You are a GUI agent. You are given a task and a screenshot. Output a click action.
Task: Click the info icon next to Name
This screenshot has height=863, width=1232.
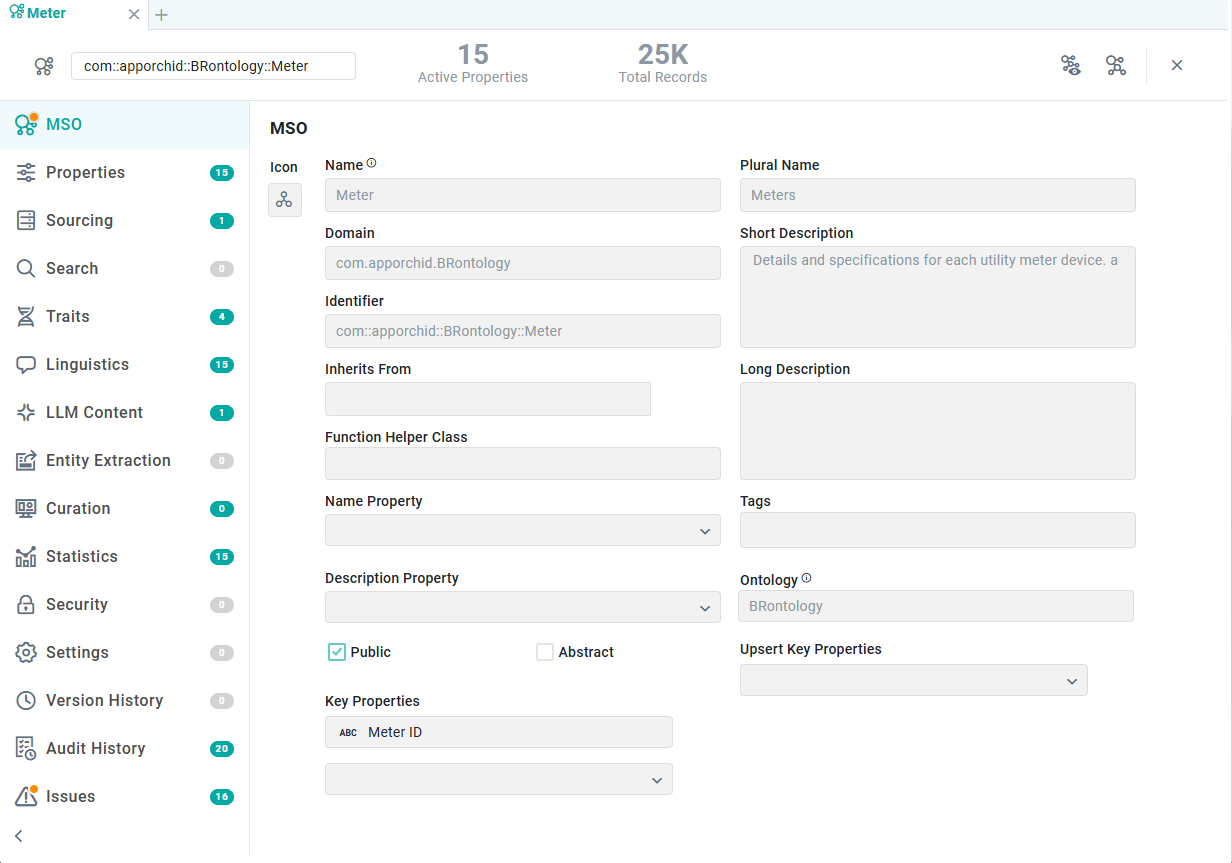(x=372, y=163)
